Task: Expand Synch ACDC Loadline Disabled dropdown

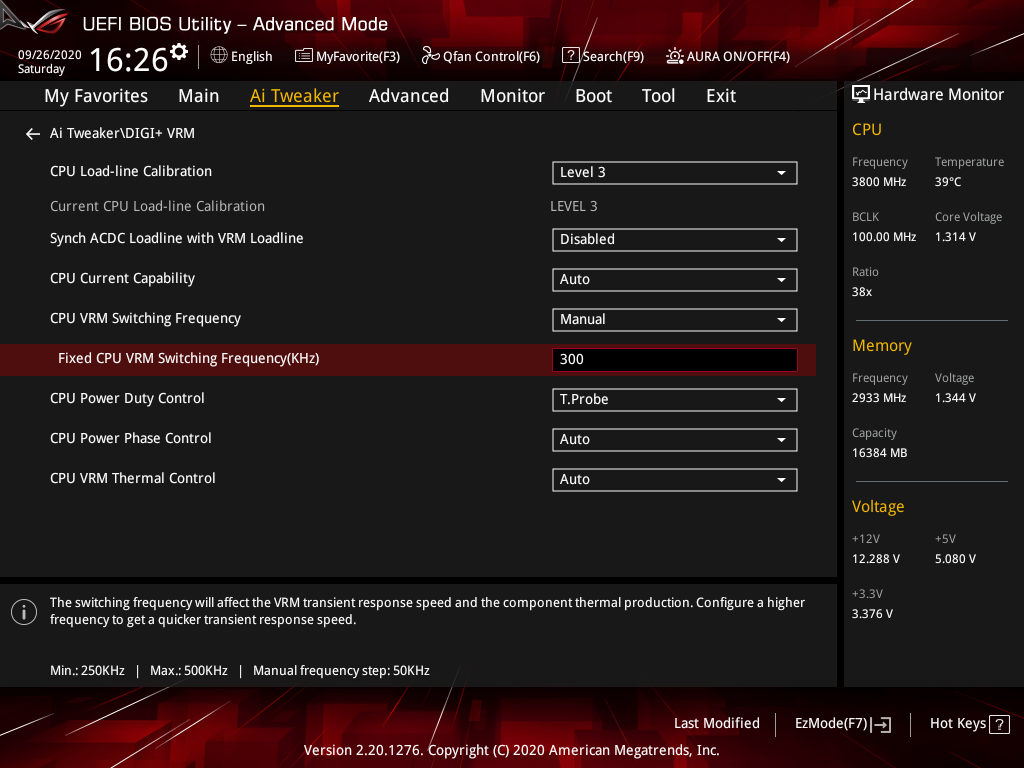Action: click(675, 240)
